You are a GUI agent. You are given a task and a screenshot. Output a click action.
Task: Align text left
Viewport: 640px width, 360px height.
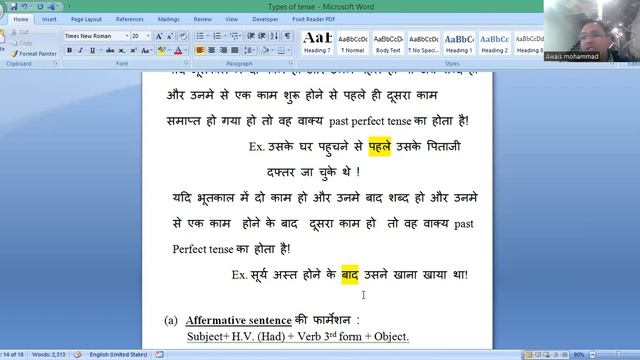click(200, 51)
